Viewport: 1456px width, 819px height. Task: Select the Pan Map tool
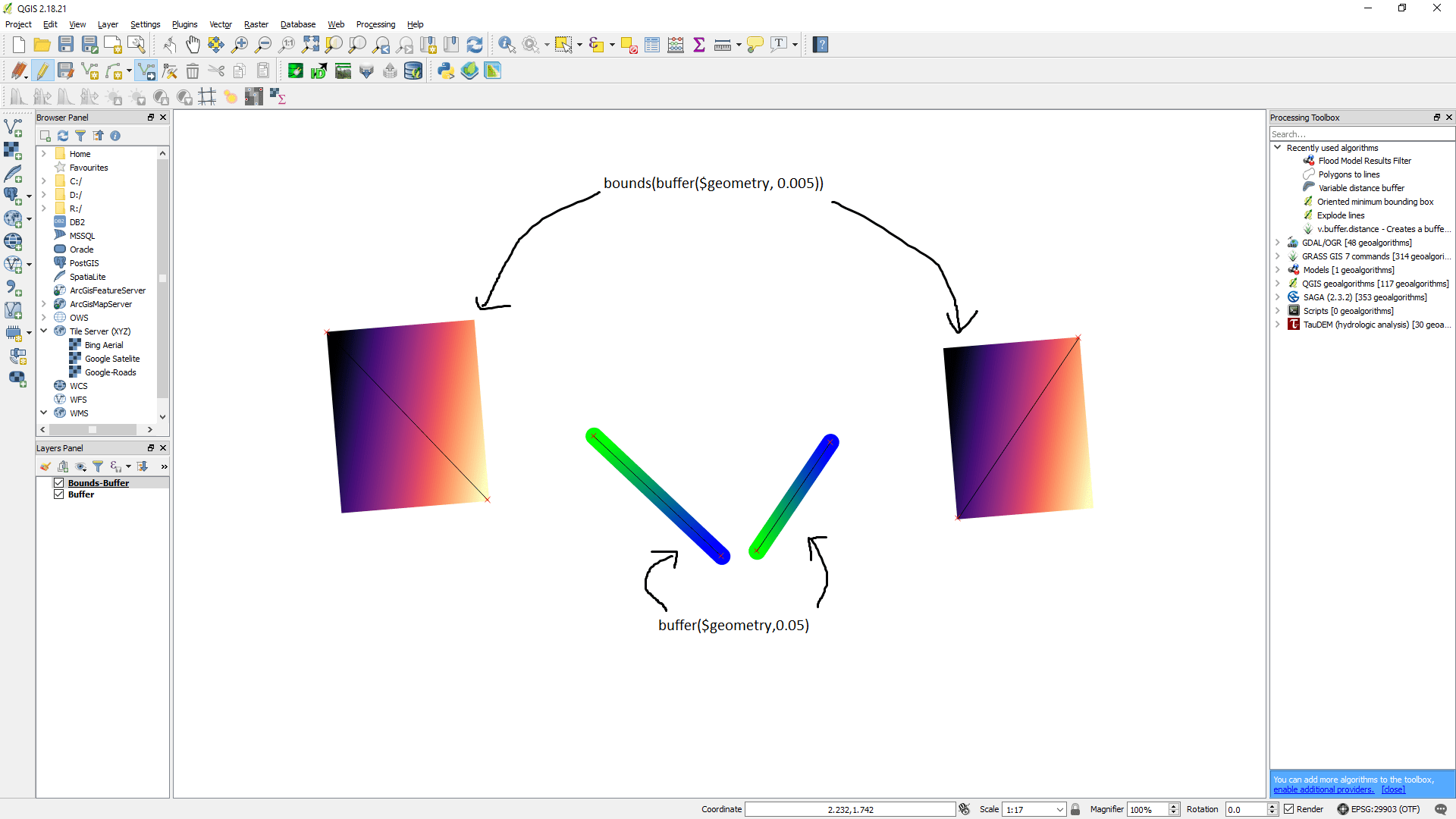click(193, 44)
